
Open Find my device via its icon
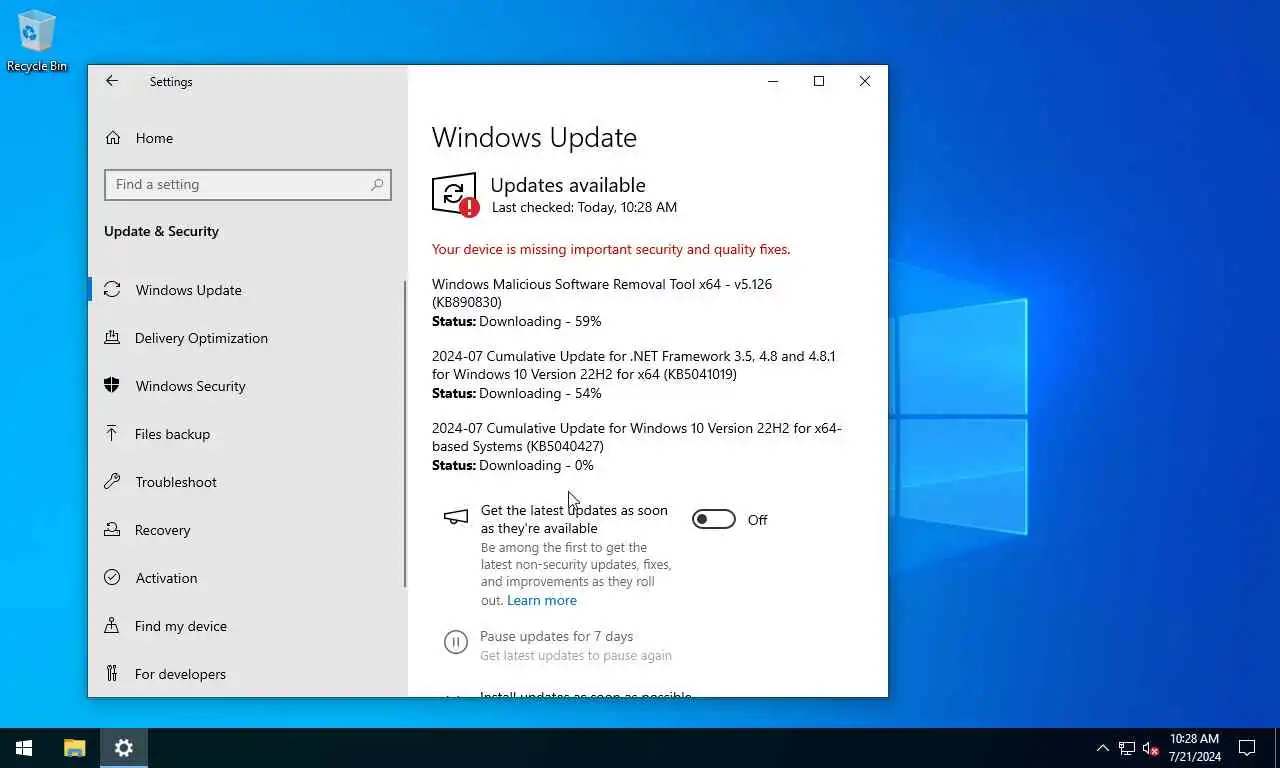(112, 626)
